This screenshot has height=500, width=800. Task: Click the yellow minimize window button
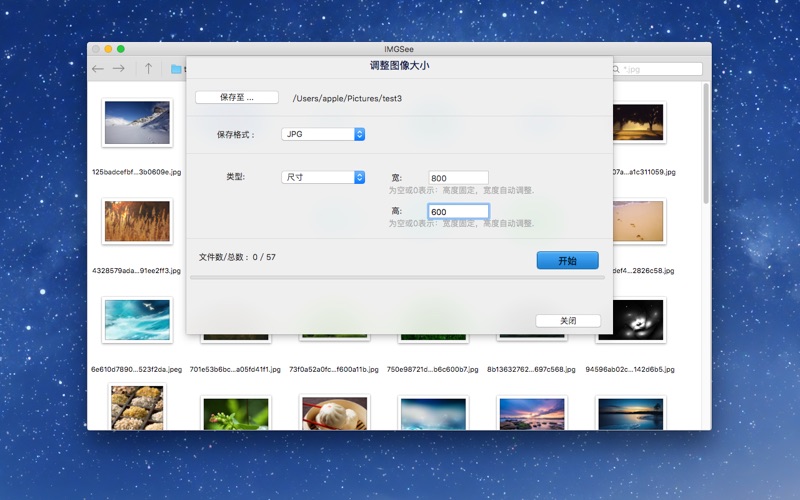pyautogui.click(x=108, y=49)
